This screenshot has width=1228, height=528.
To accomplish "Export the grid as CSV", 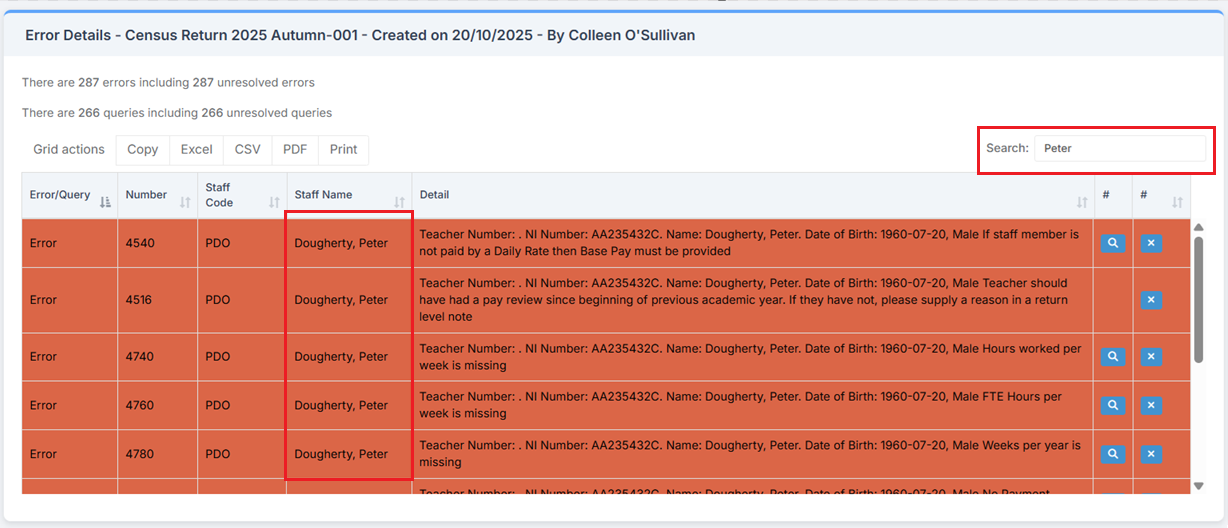I will (247, 150).
